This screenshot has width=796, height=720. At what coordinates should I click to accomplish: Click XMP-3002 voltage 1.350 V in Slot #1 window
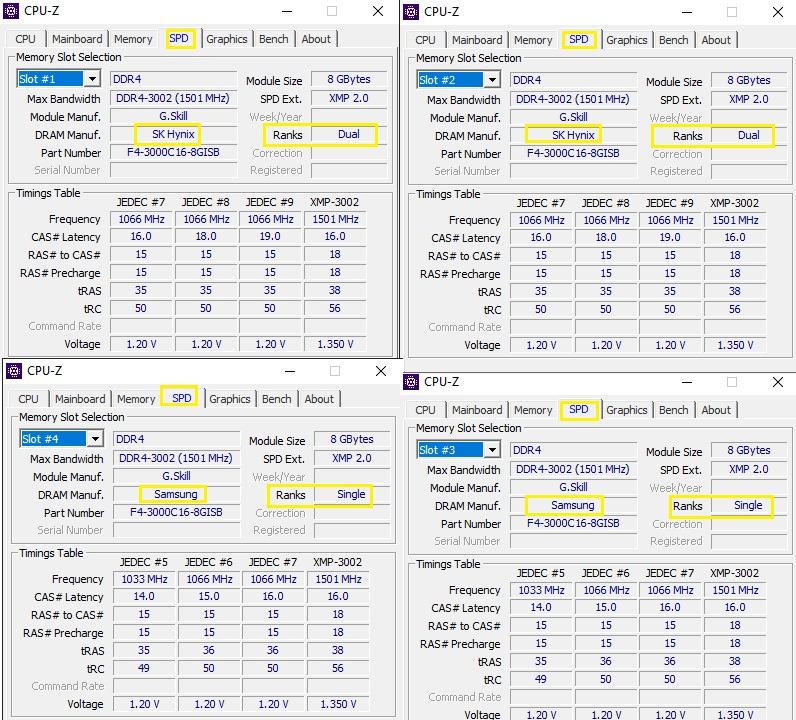(x=335, y=344)
